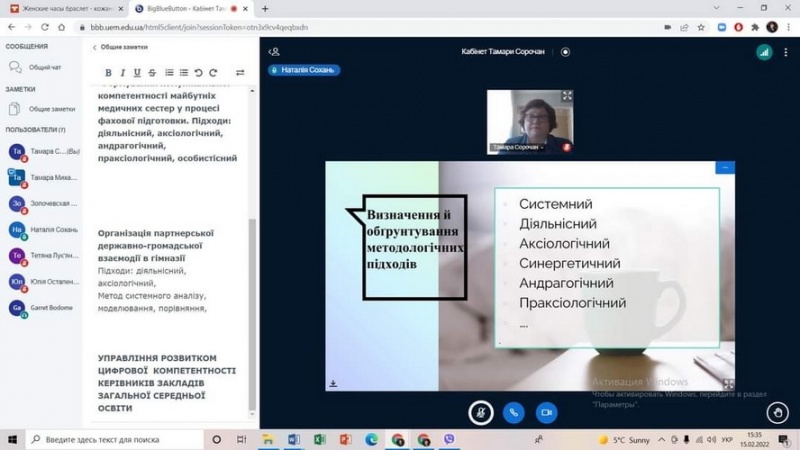Expand Тамара Сорочан webcam name dropdown
This screenshot has height=450, width=800.
click(515, 147)
